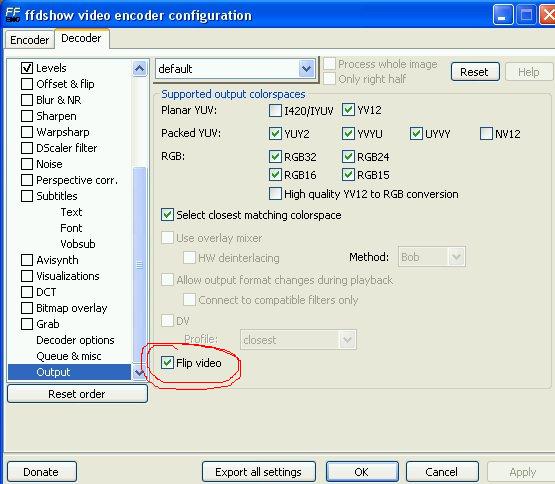Click the filter list scroll-down arrow
This screenshot has width=555, height=484.
(139, 372)
